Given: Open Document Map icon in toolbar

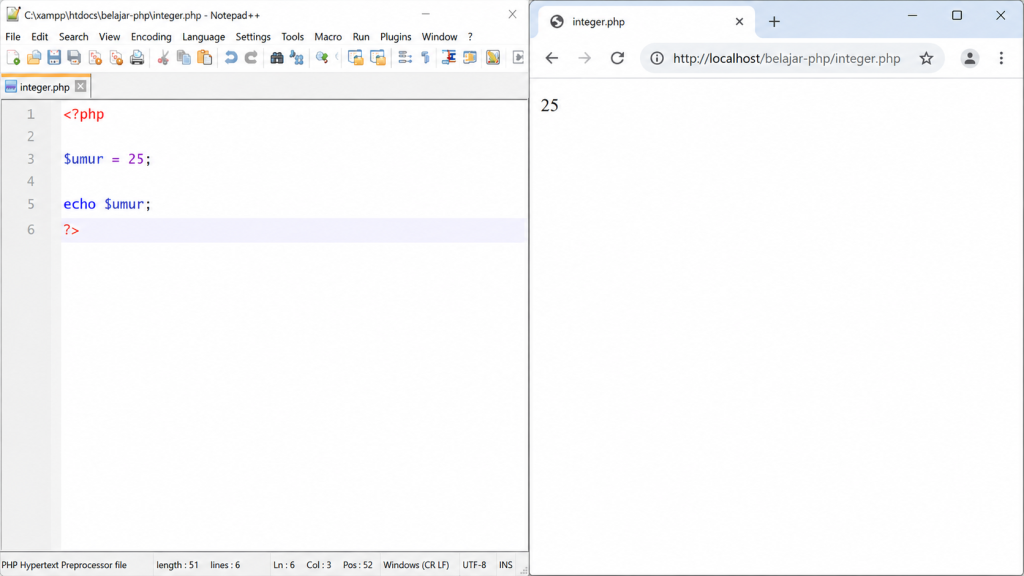Looking at the screenshot, I should [493, 58].
